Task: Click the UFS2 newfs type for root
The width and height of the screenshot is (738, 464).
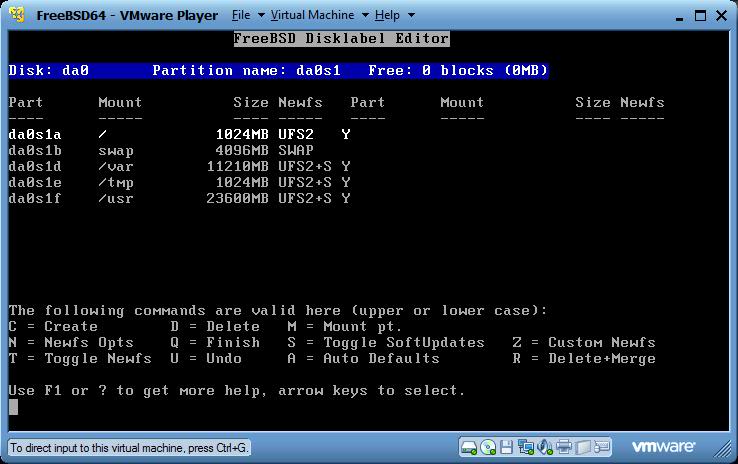Action: 296,135
